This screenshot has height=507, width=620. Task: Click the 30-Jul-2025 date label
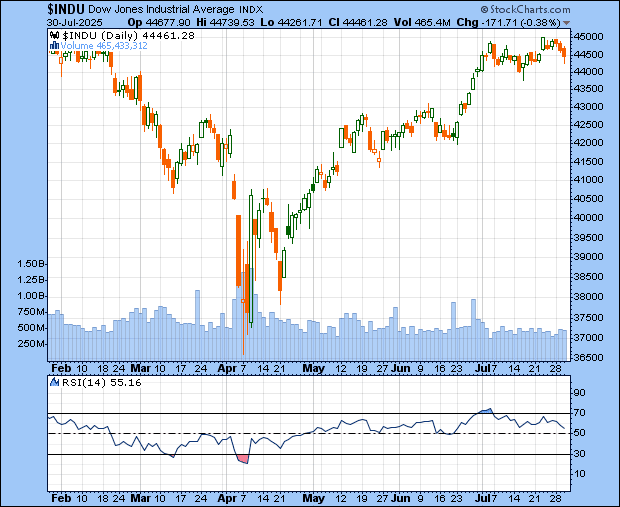tap(75, 23)
